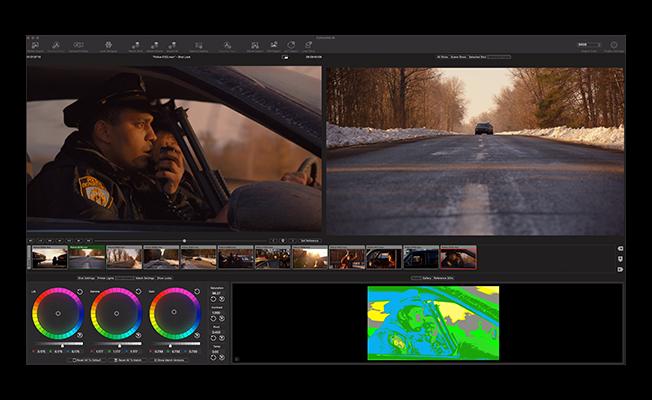Click the right round button under Saturation

coord(222,299)
